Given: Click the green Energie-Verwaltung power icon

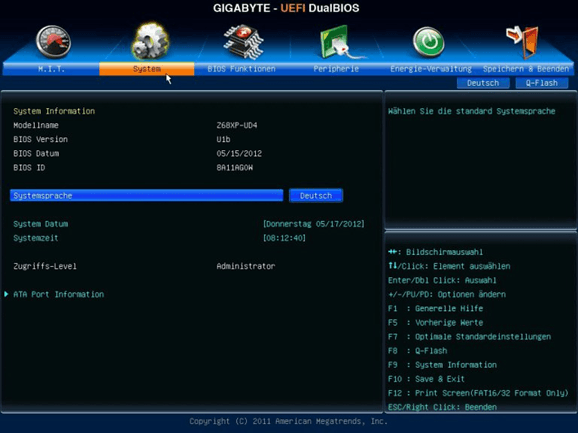Looking at the screenshot, I should coord(428,42).
